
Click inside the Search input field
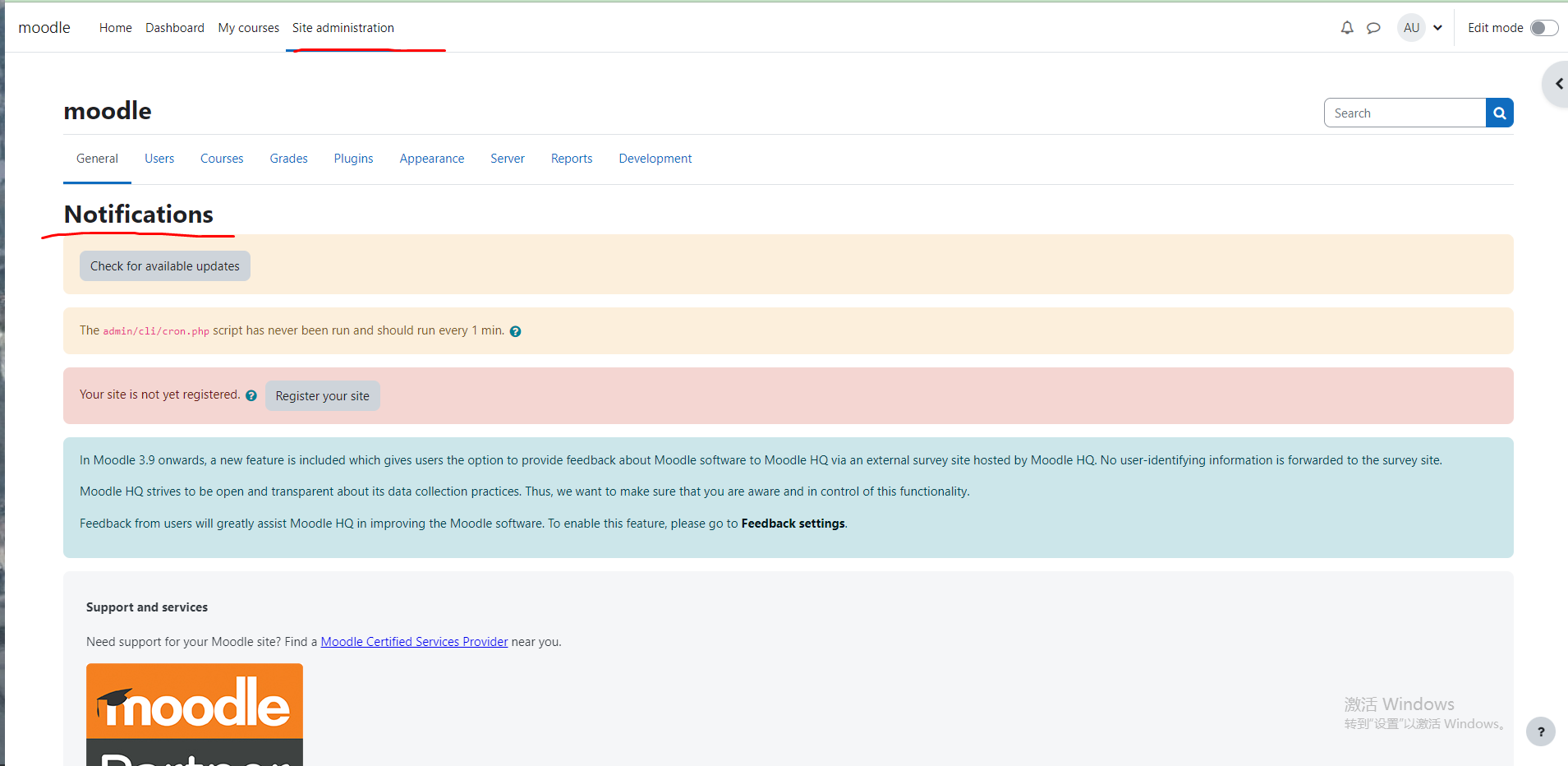(1405, 113)
